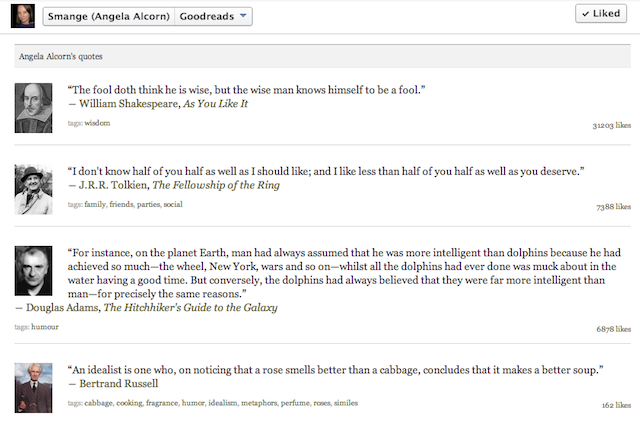The height and width of the screenshot is (423, 640).
Task: Select the idealism tag
Action: coord(223,403)
